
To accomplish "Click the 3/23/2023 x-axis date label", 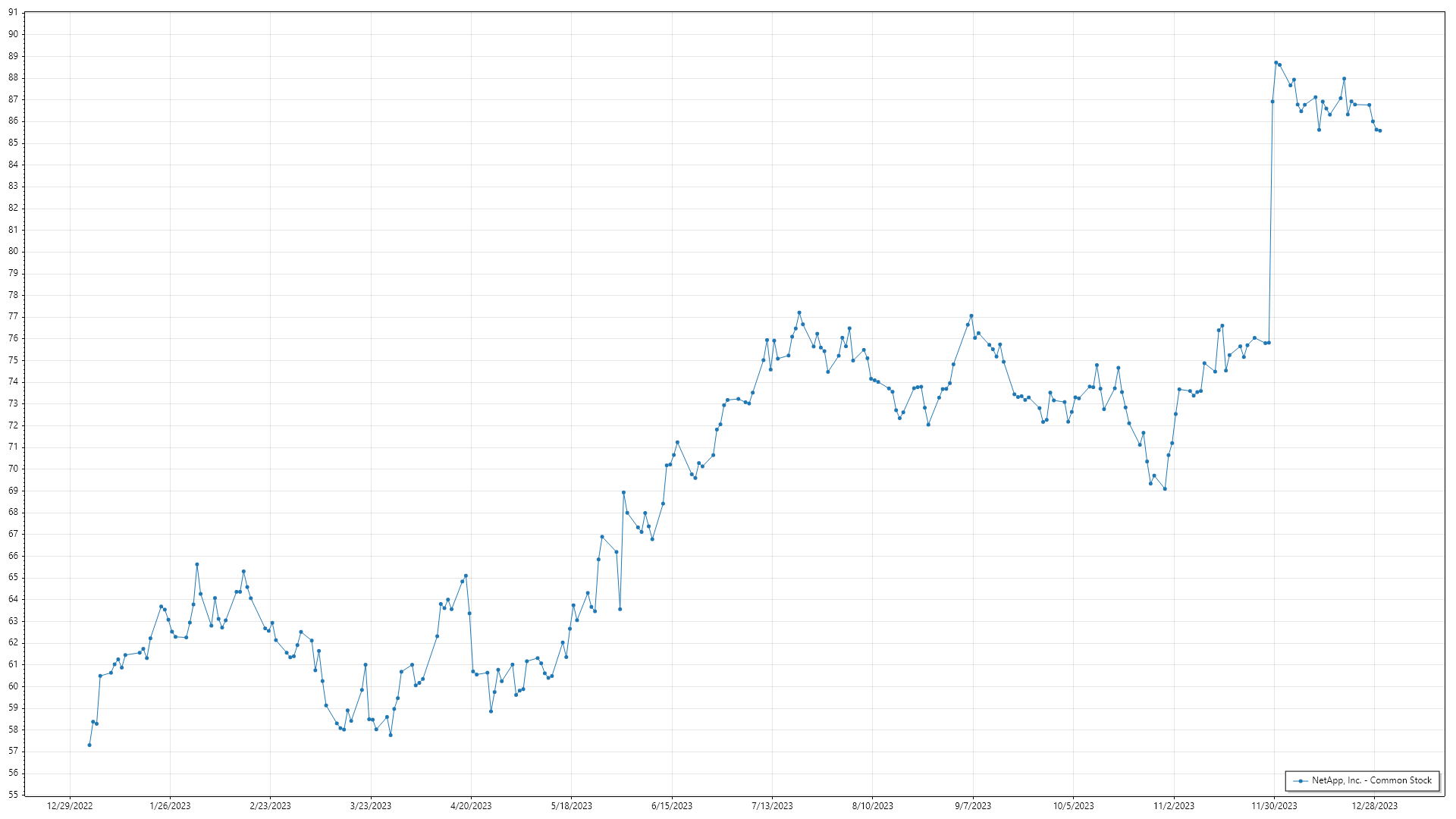I will (x=371, y=806).
